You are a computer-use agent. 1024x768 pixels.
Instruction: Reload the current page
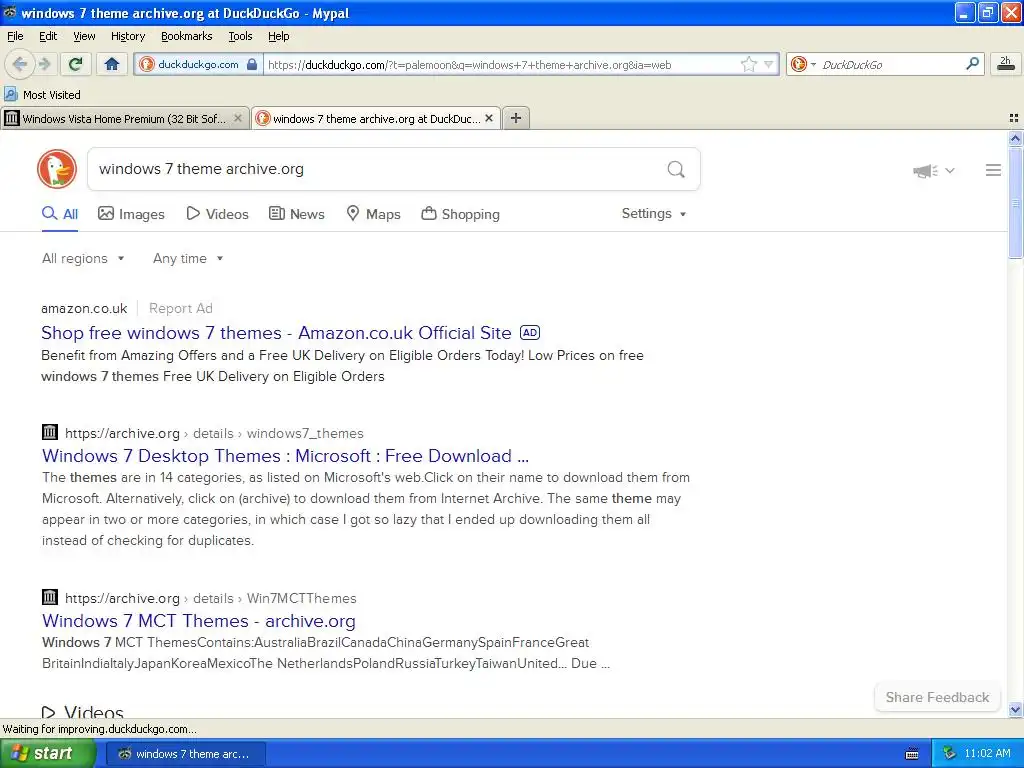tap(76, 64)
